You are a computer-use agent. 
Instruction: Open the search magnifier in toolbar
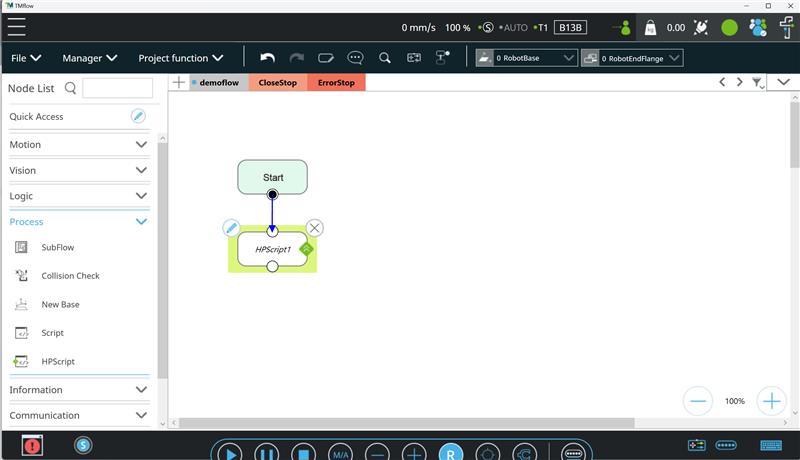pyautogui.click(x=385, y=58)
